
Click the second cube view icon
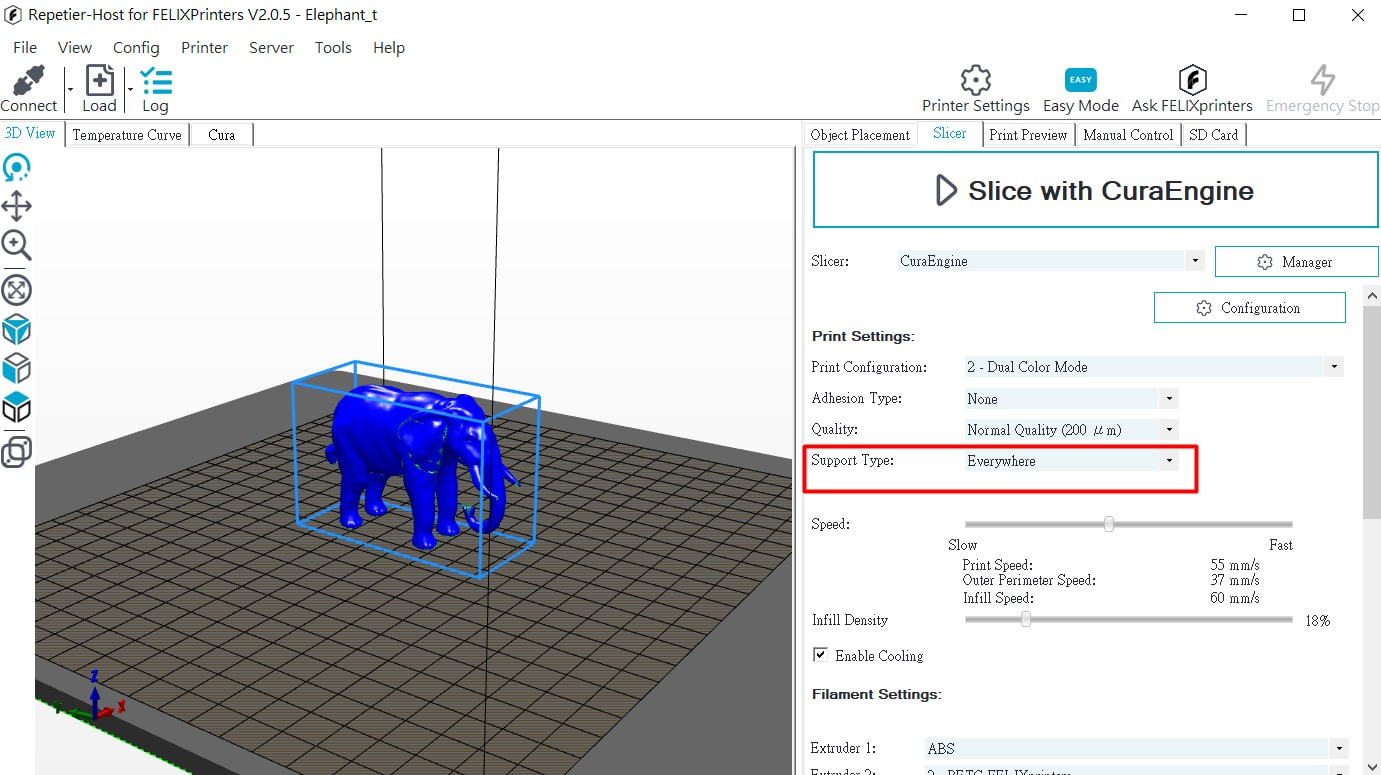(17, 368)
